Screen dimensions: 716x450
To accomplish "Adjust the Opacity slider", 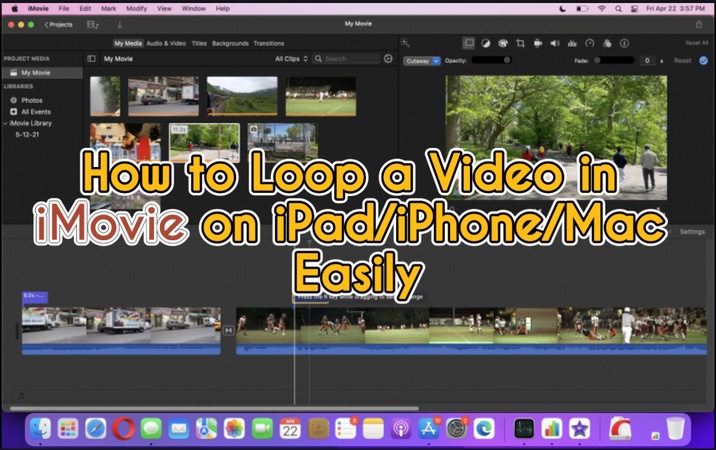I will coord(491,60).
